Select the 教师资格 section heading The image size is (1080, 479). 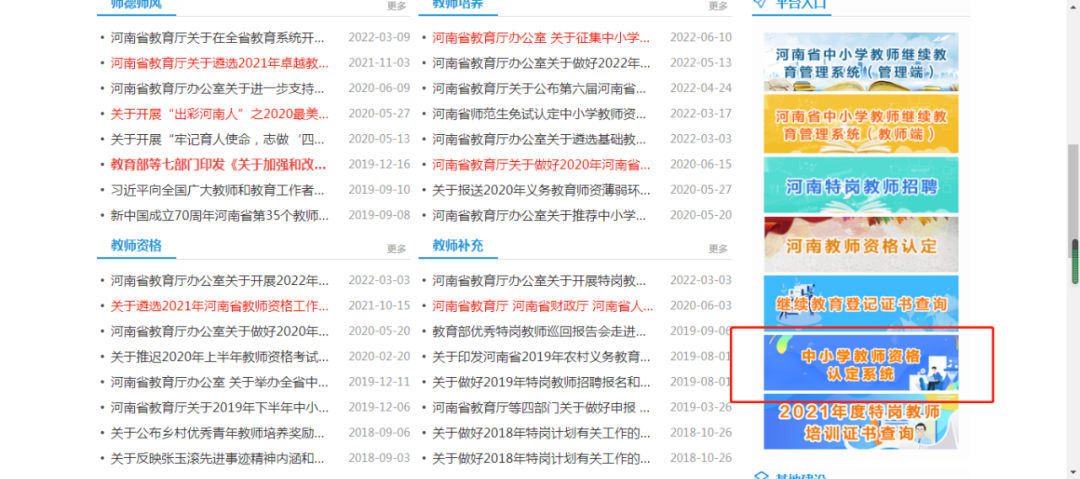(x=136, y=245)
